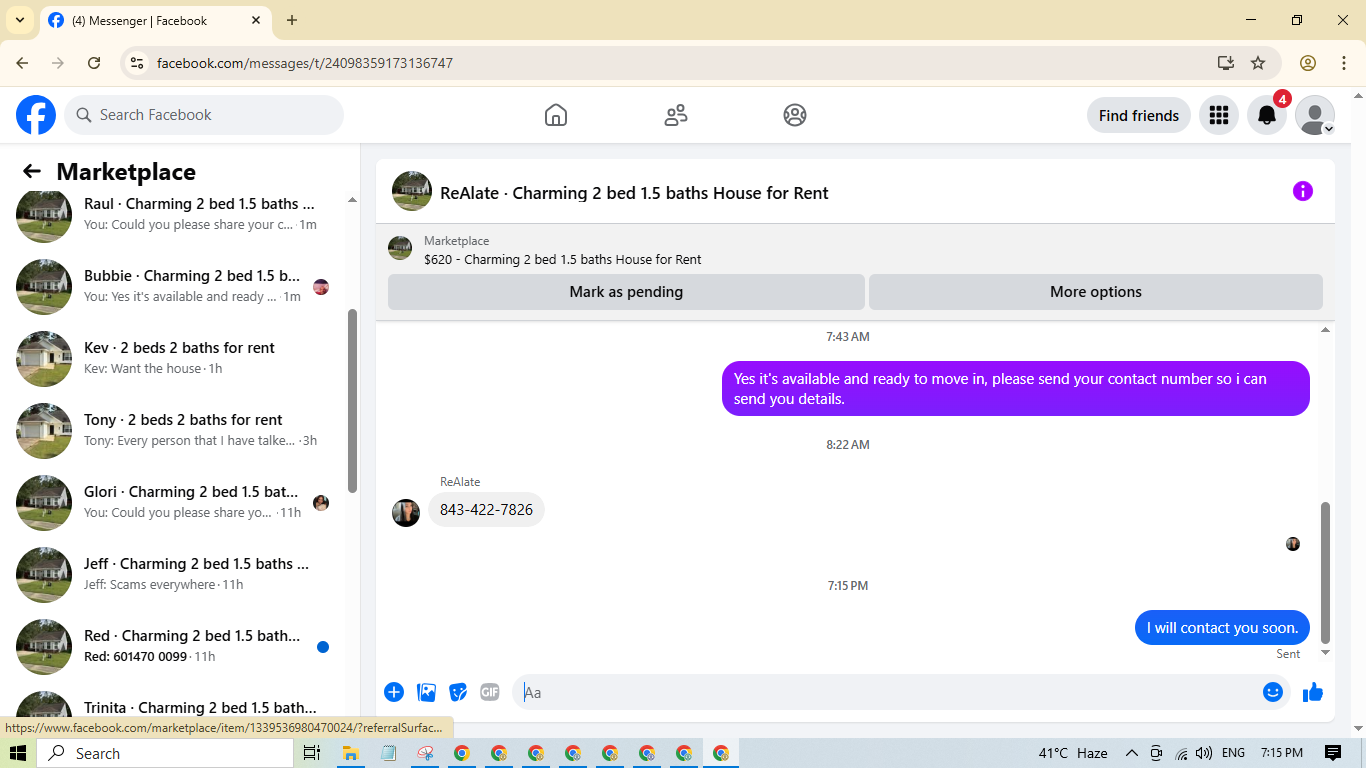Screen dimensions: 1366x768
Task: Open the tab search dropdown arrow
Action: point(19,20)
